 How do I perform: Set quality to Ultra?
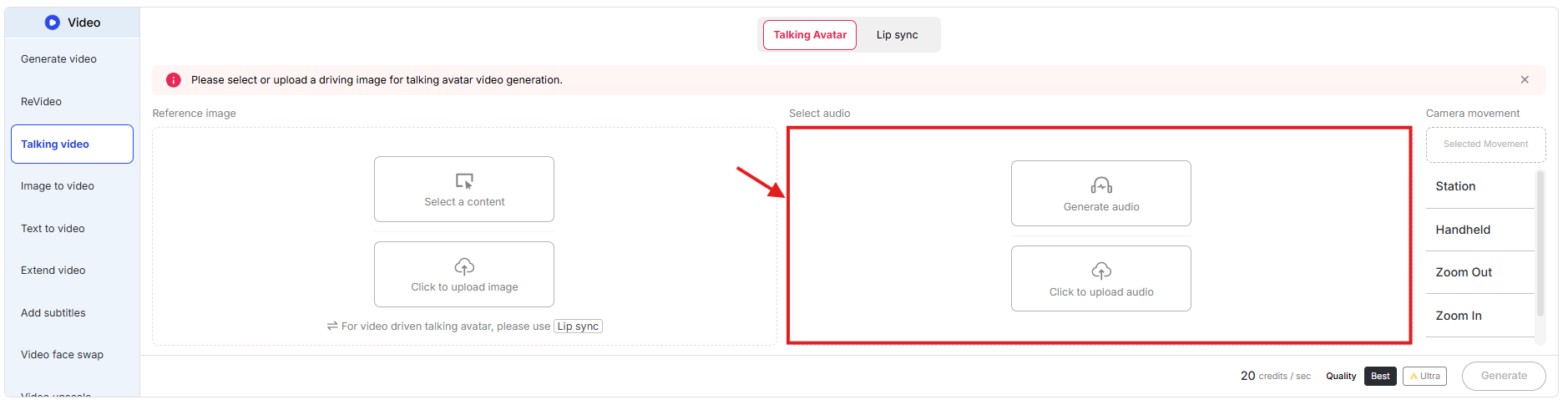[1424, 377]
